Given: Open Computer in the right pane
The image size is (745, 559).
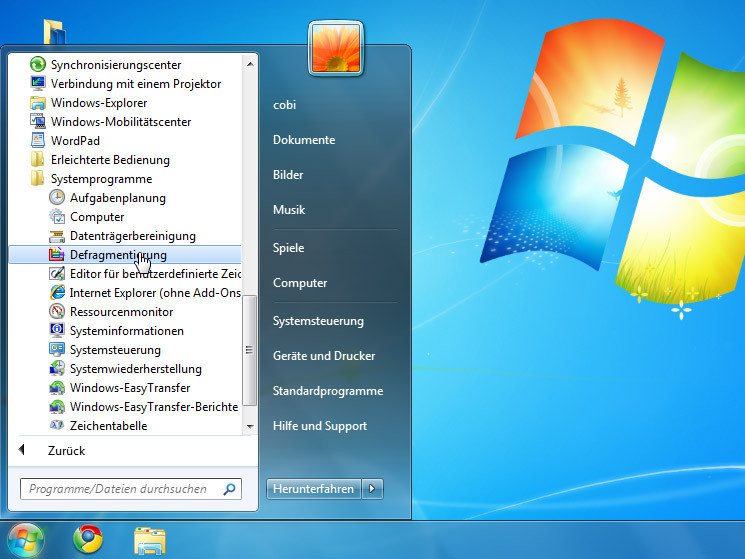Looking at the screenshot, I should [x=300, y=283].
